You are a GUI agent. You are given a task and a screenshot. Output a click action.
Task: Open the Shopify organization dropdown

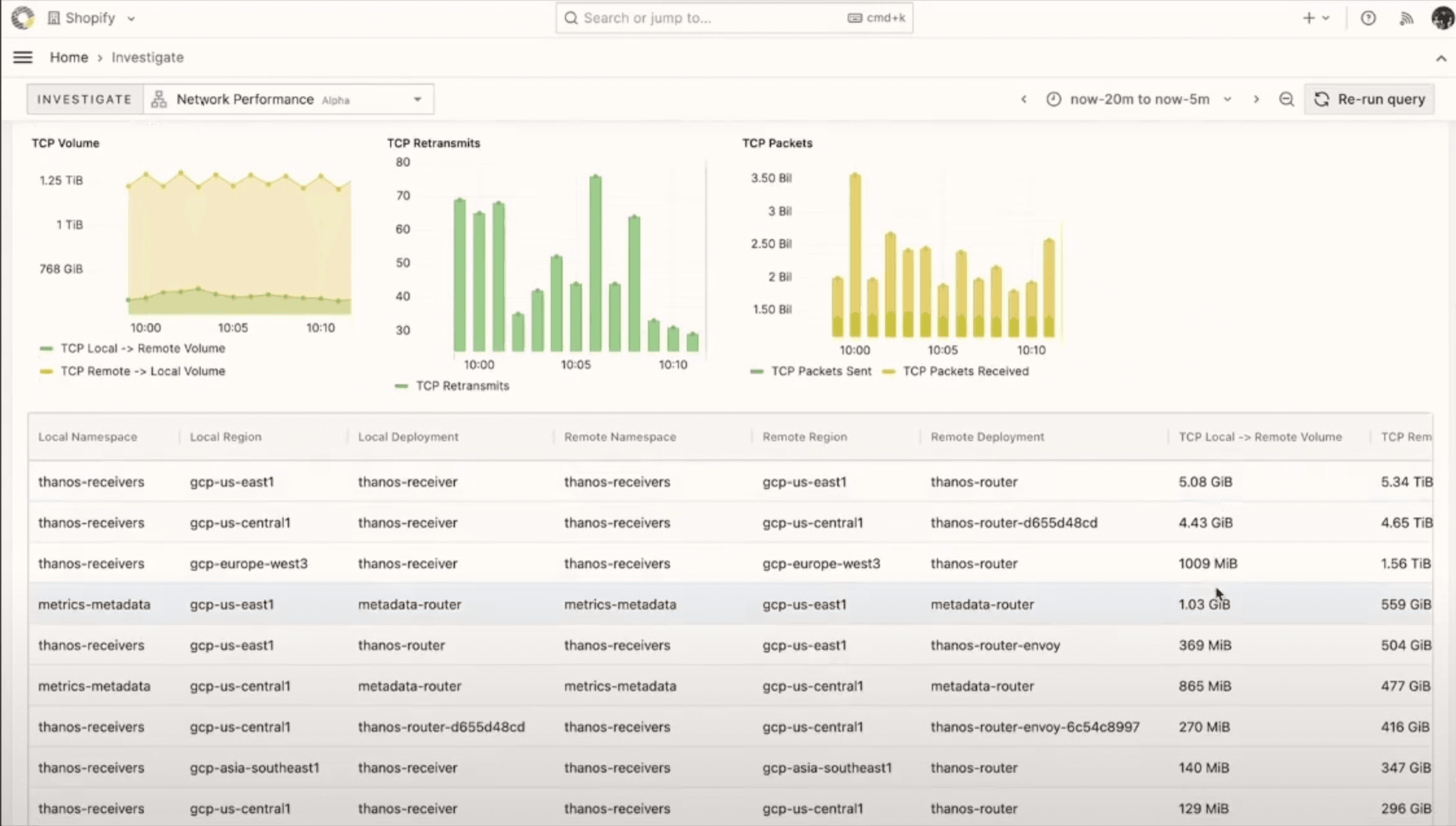click(92, 18)
